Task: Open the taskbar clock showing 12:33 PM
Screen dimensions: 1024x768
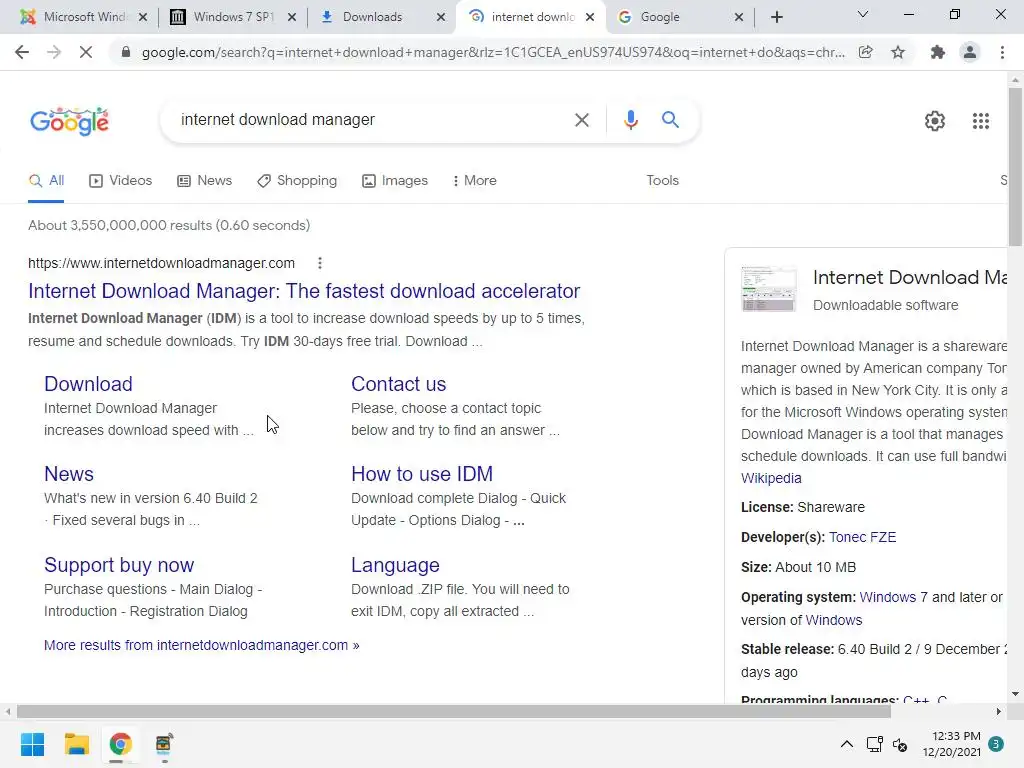Action: (x=952, y=744)
